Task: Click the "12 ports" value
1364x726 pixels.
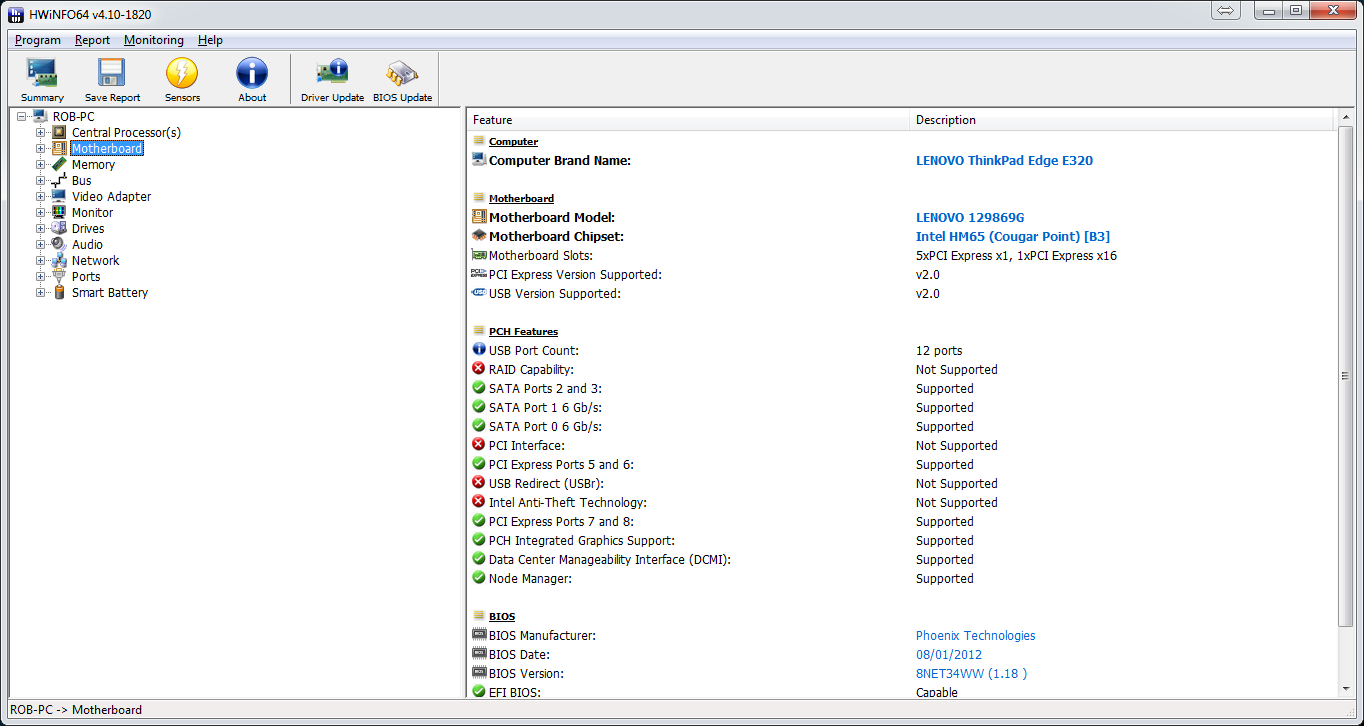Action: click(x=939, y=350)
